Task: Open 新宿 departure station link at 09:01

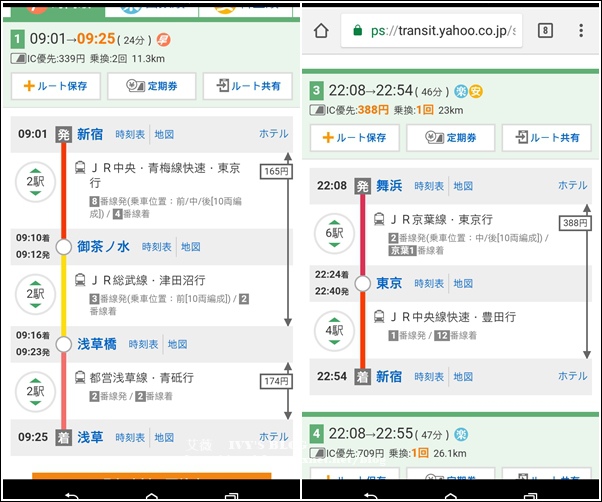Action: click(x=90, y=134)
